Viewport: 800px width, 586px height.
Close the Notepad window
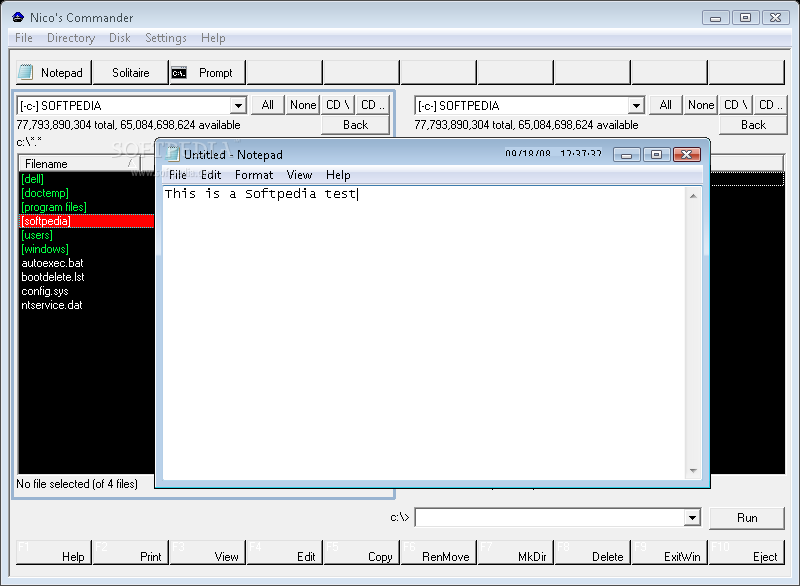[687, 155]
